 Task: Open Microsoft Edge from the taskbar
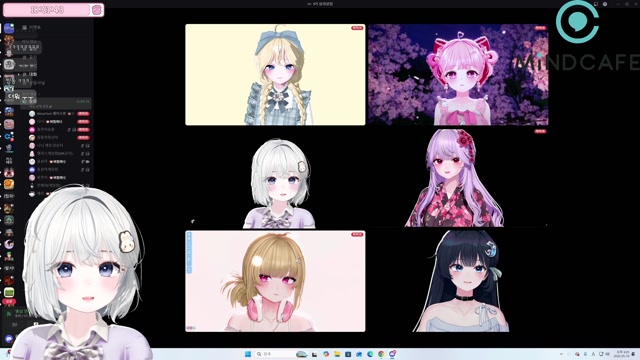click(x=370, y=354)
